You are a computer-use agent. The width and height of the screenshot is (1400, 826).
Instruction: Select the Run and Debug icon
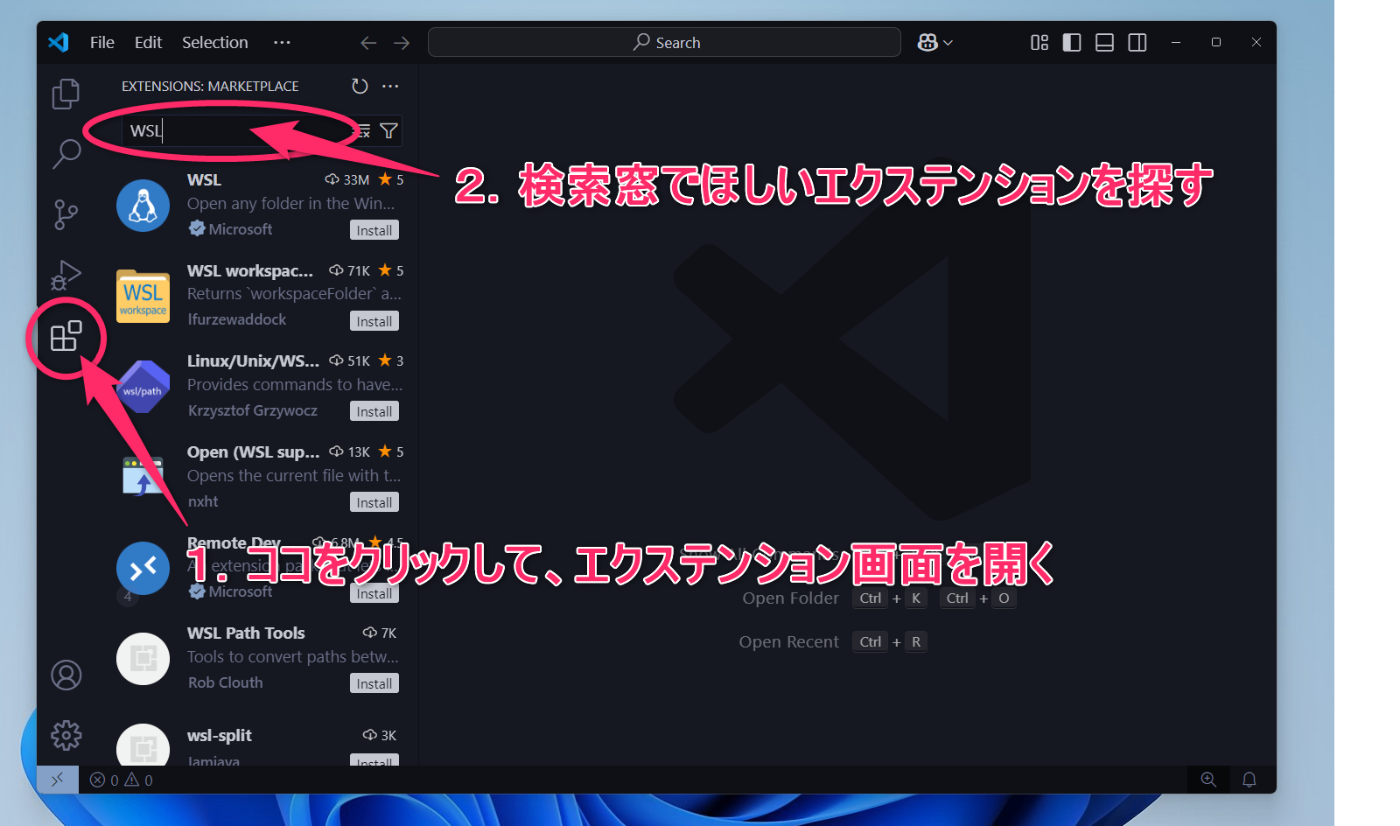click(x=66, y=274)
